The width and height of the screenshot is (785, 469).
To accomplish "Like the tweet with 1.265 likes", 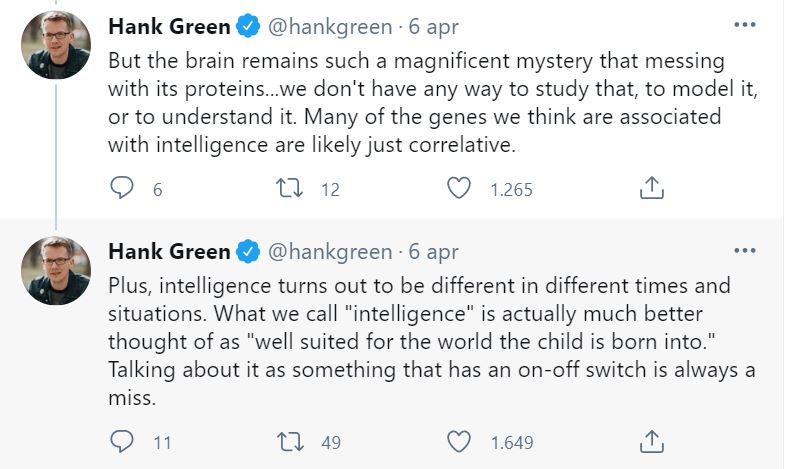I will coord(459,187).
